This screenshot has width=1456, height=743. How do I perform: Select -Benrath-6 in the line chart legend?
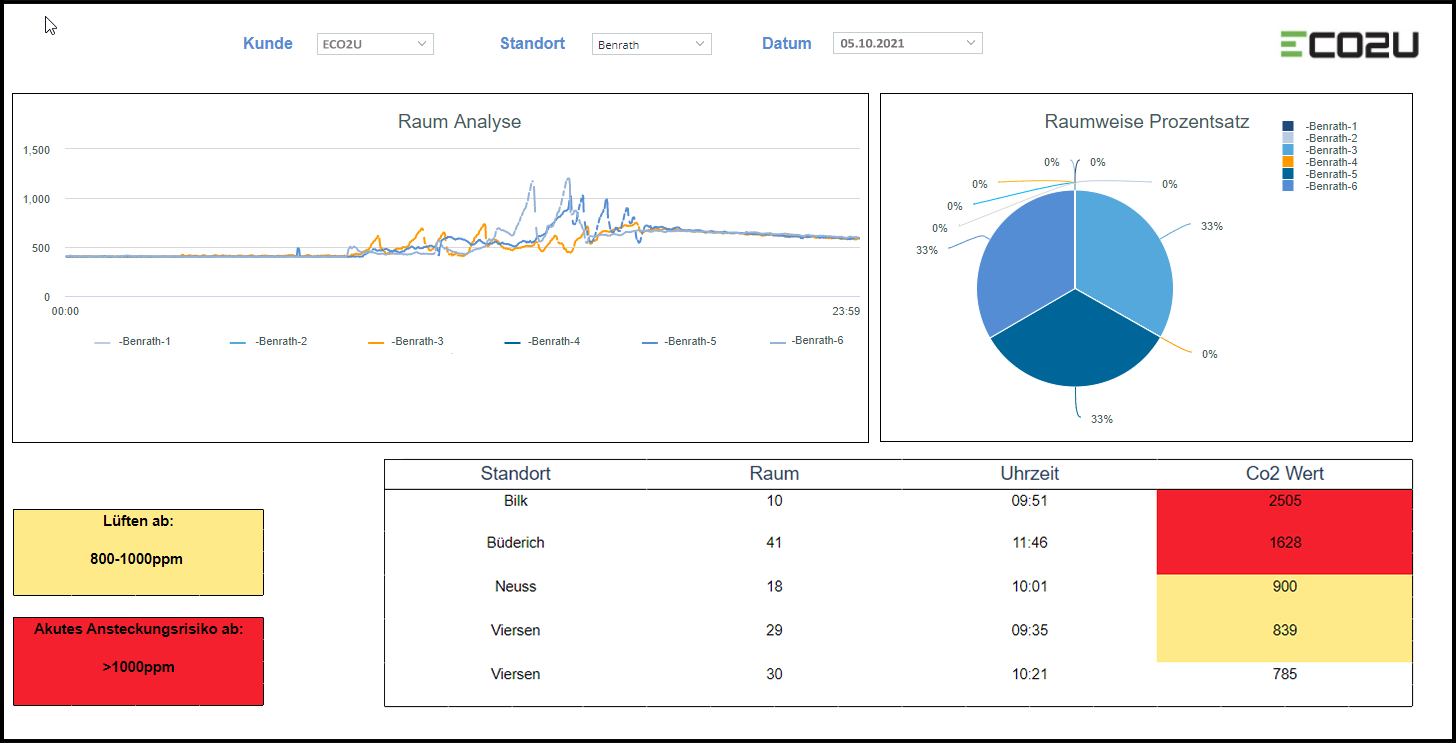[806, 341]
